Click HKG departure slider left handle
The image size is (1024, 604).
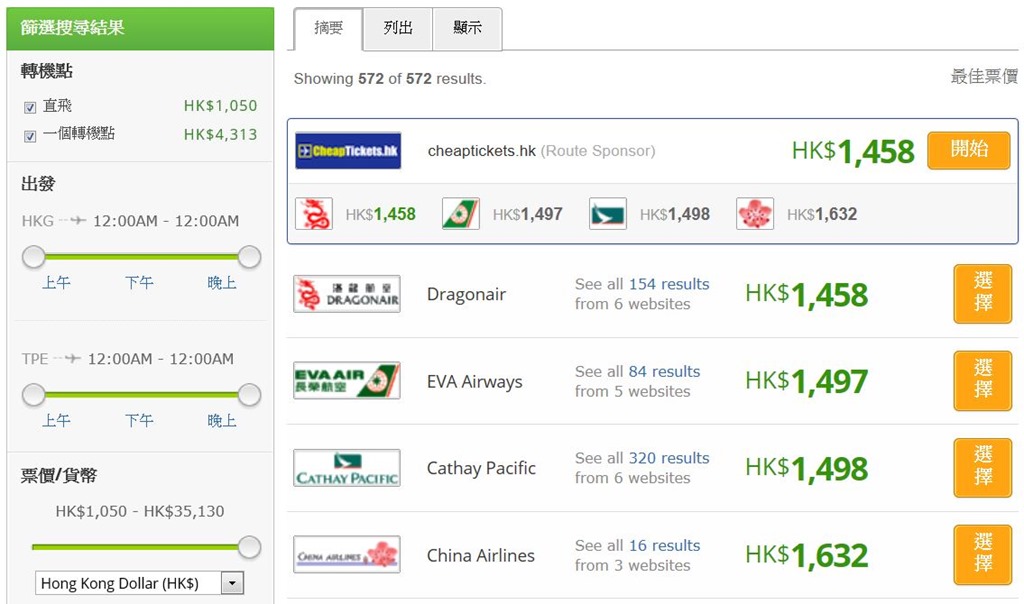click(33, 257)
